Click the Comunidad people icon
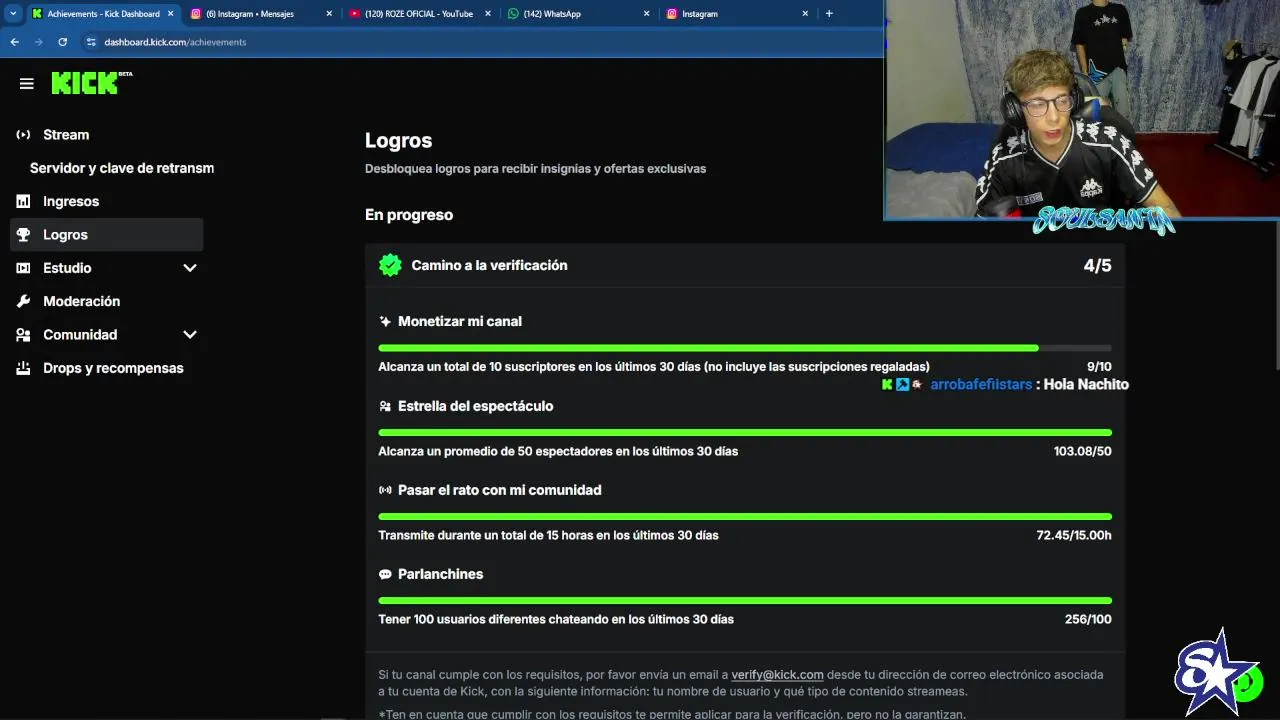The height and width of the screenshot is (720, 1280). 23,335
